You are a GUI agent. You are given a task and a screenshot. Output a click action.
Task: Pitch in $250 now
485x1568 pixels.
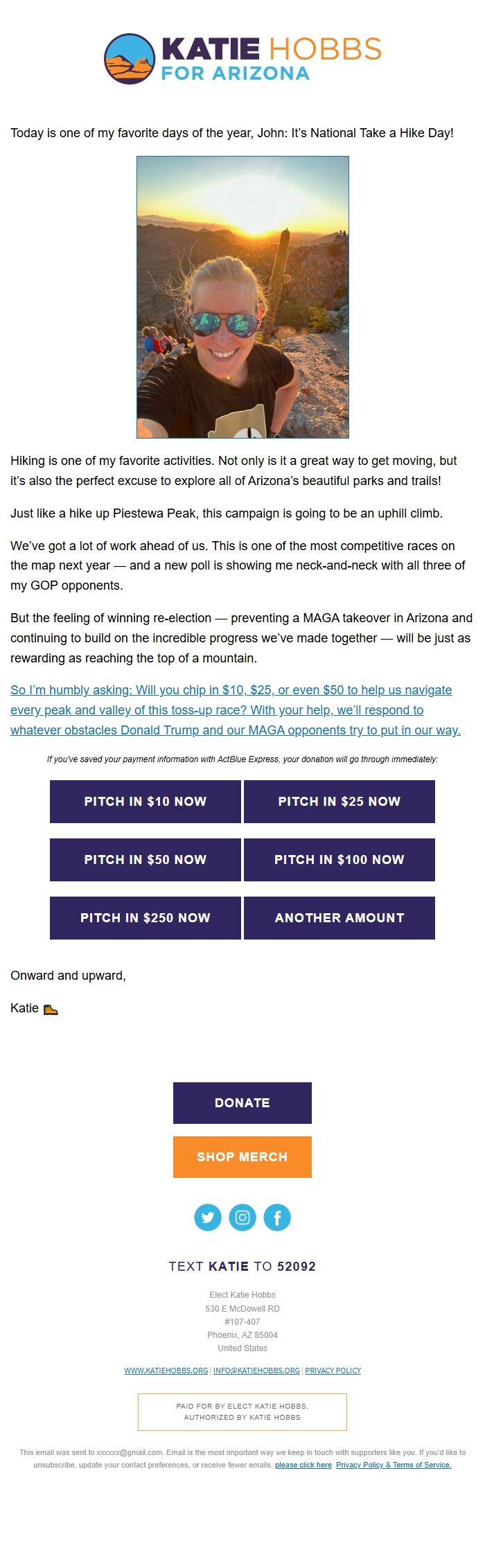point(145,917)
